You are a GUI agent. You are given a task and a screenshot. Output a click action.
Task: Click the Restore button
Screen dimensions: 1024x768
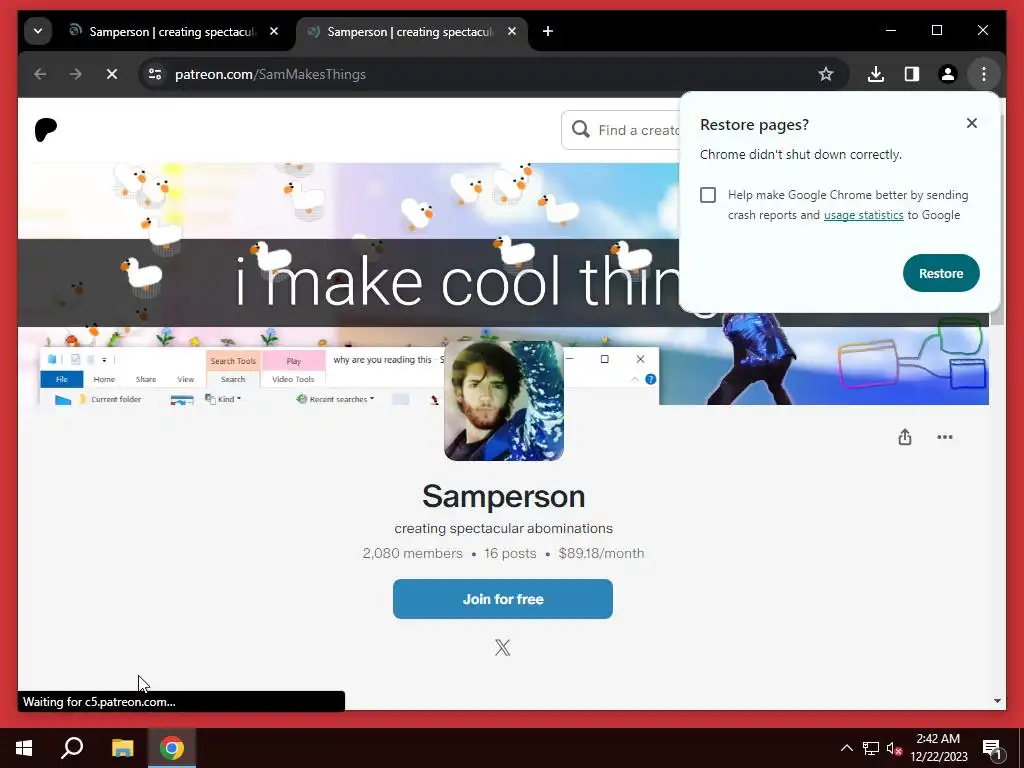(941, 273)
